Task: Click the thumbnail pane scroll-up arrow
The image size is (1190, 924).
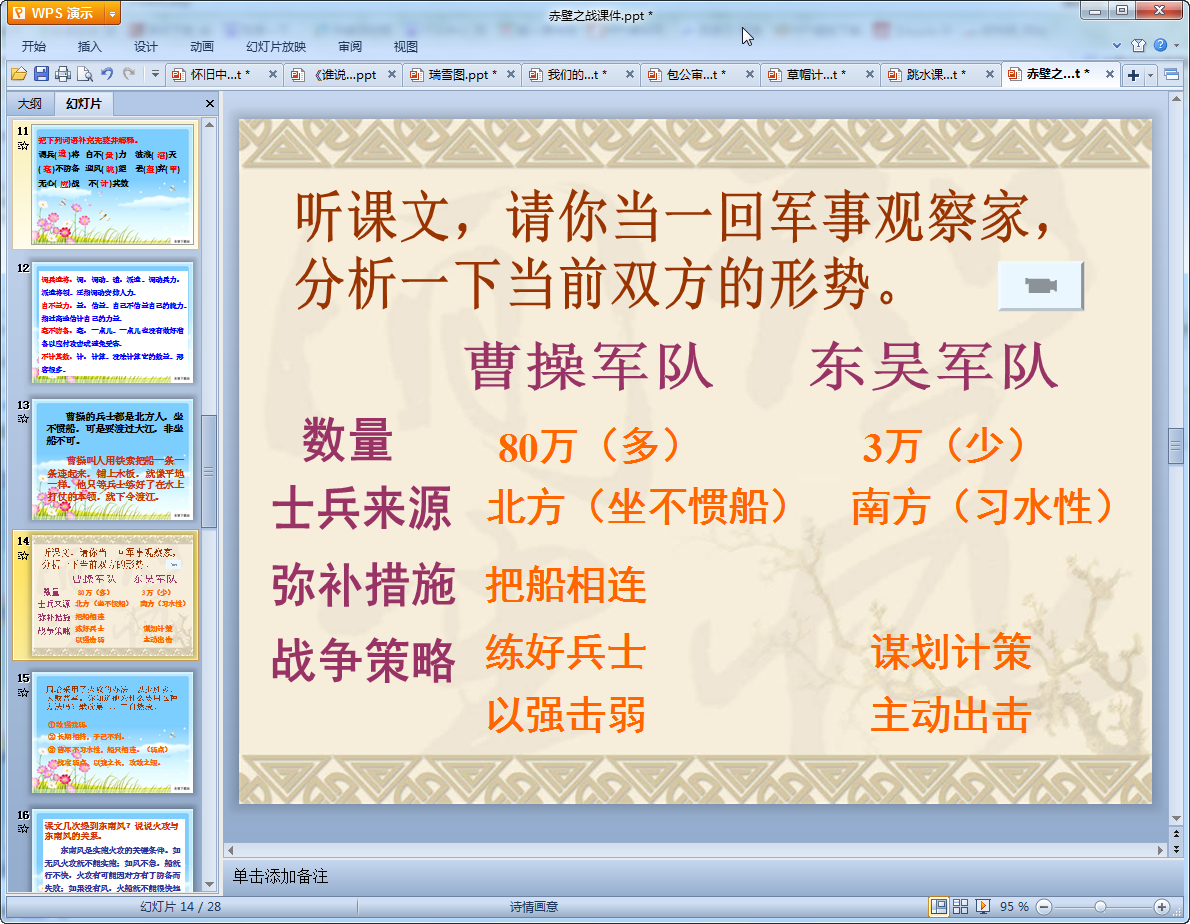Action: 209,124
